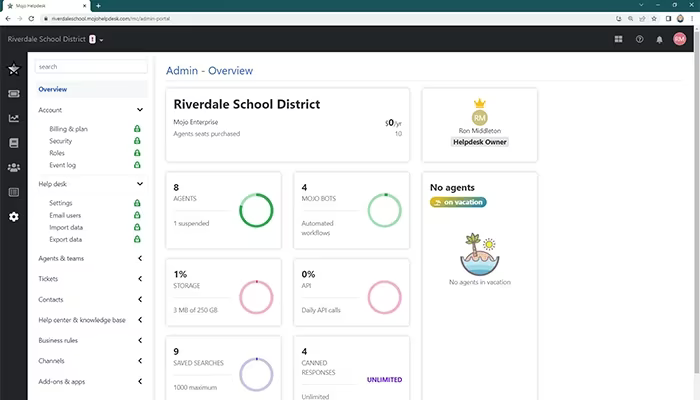Screen dimensions: 700x400
Task: Open the Event log page
Action: pyautogui.click(x=62, y=165)
